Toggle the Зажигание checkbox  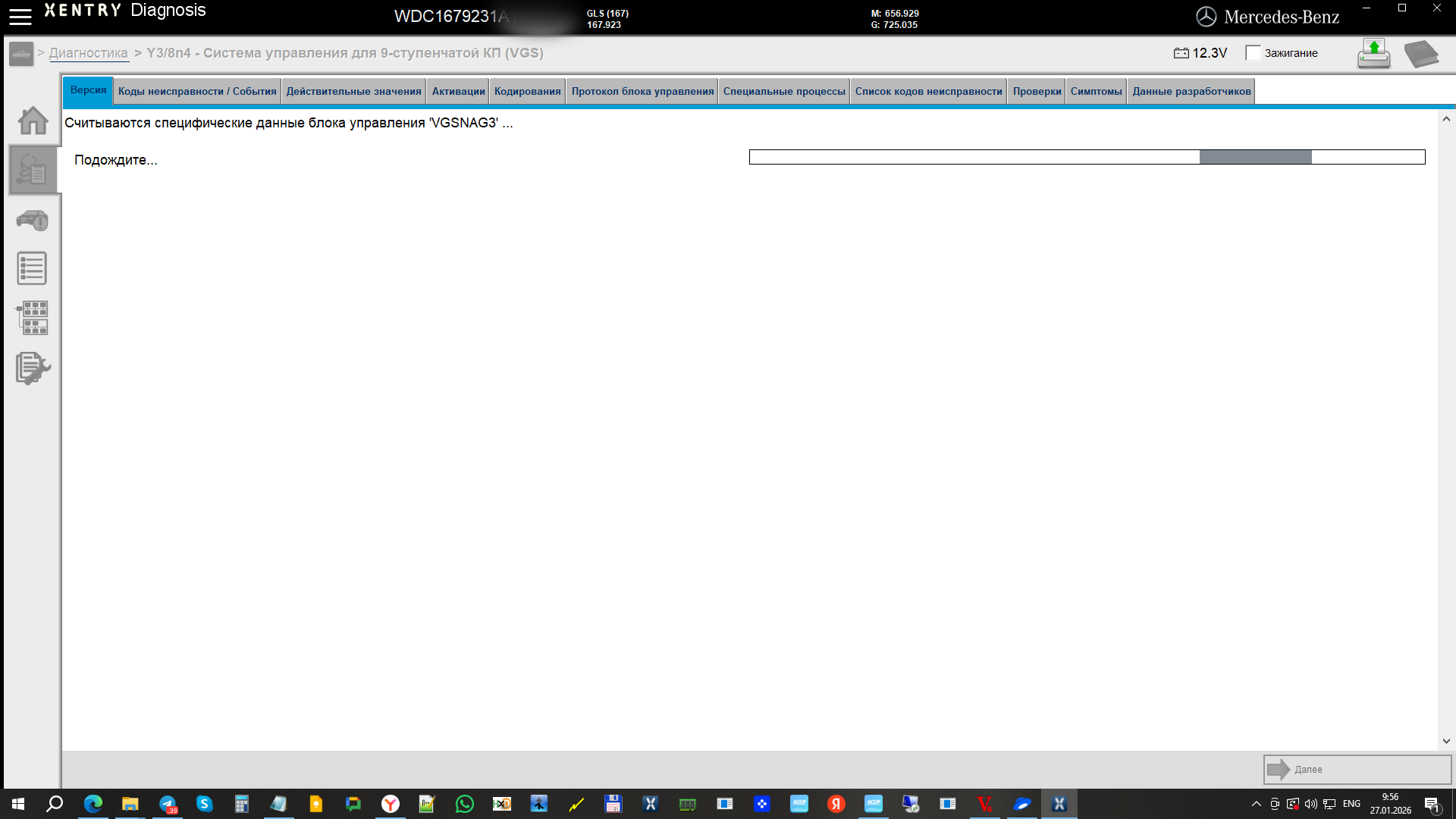point(1253,53)
